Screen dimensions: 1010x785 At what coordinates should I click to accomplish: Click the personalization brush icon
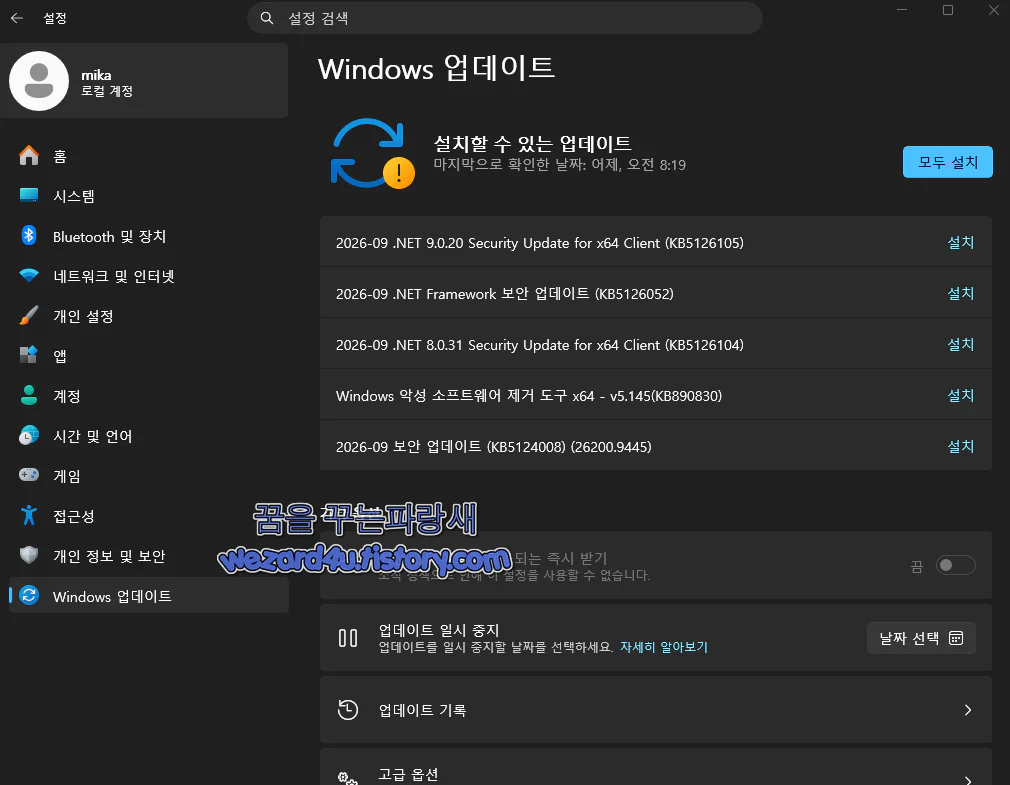[x=29, y=316]
